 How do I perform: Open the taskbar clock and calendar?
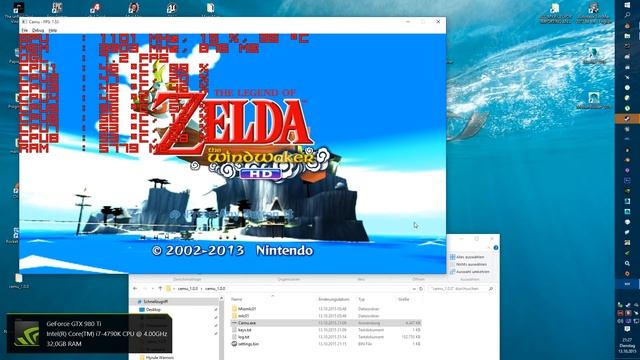point(627,345)
